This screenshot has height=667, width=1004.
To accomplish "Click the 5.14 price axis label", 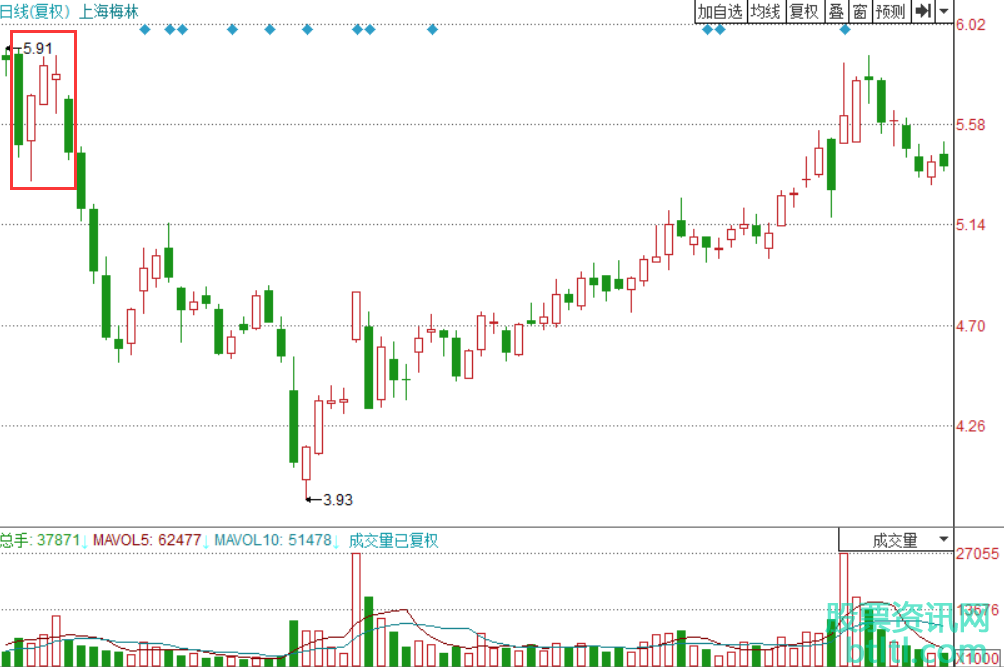I will point(971,225).
